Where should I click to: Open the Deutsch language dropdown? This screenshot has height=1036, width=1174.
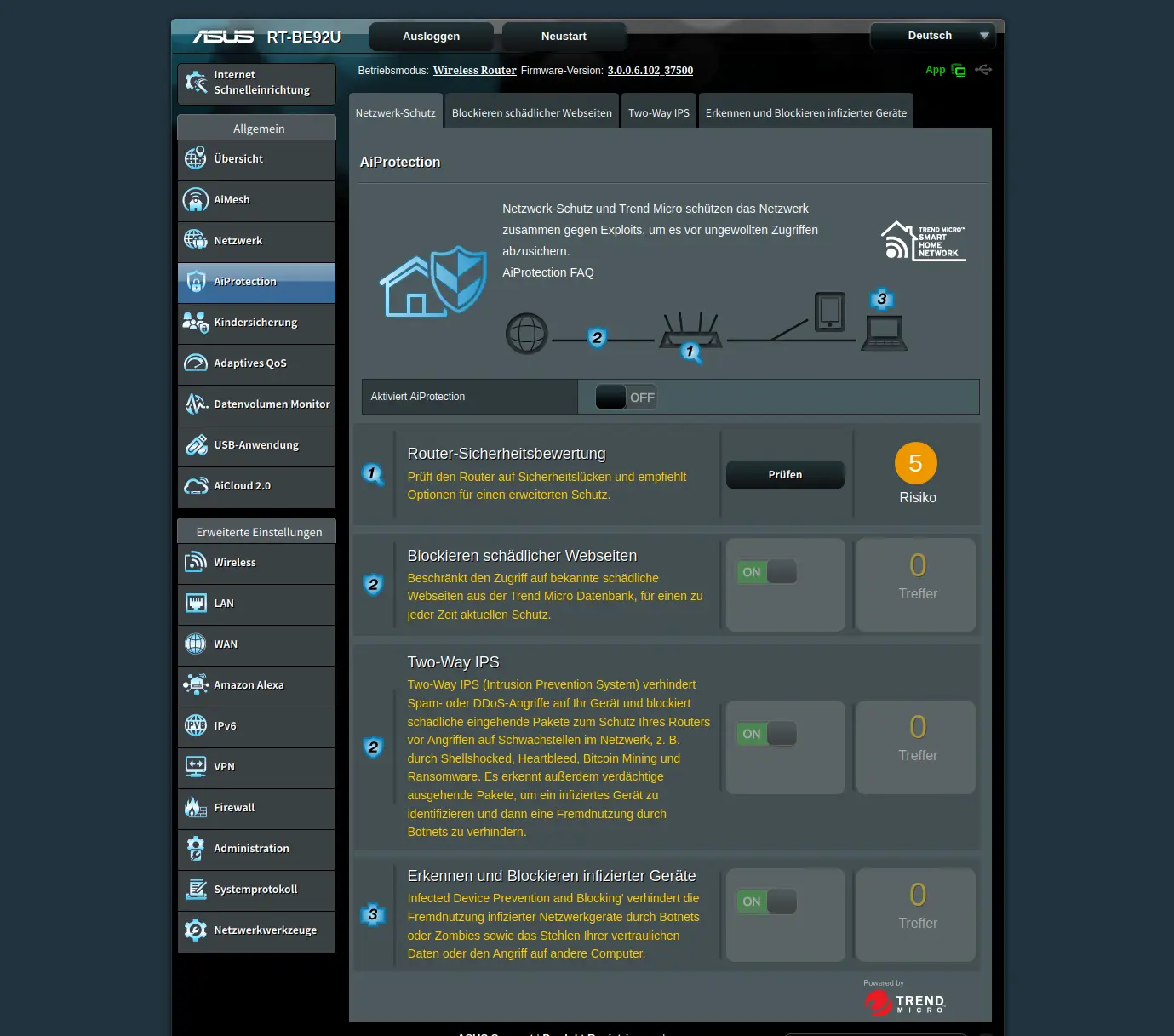932,36
